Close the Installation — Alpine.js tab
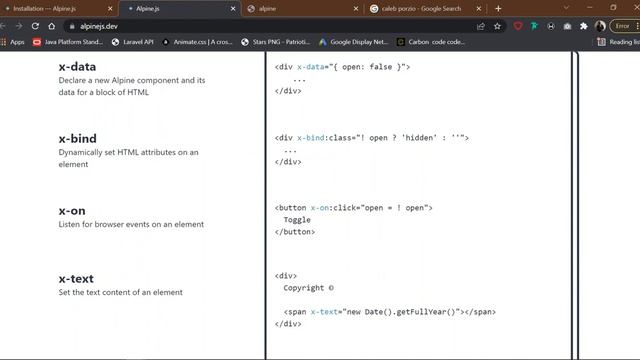This screenshot has height=360, width=640. 110,9
